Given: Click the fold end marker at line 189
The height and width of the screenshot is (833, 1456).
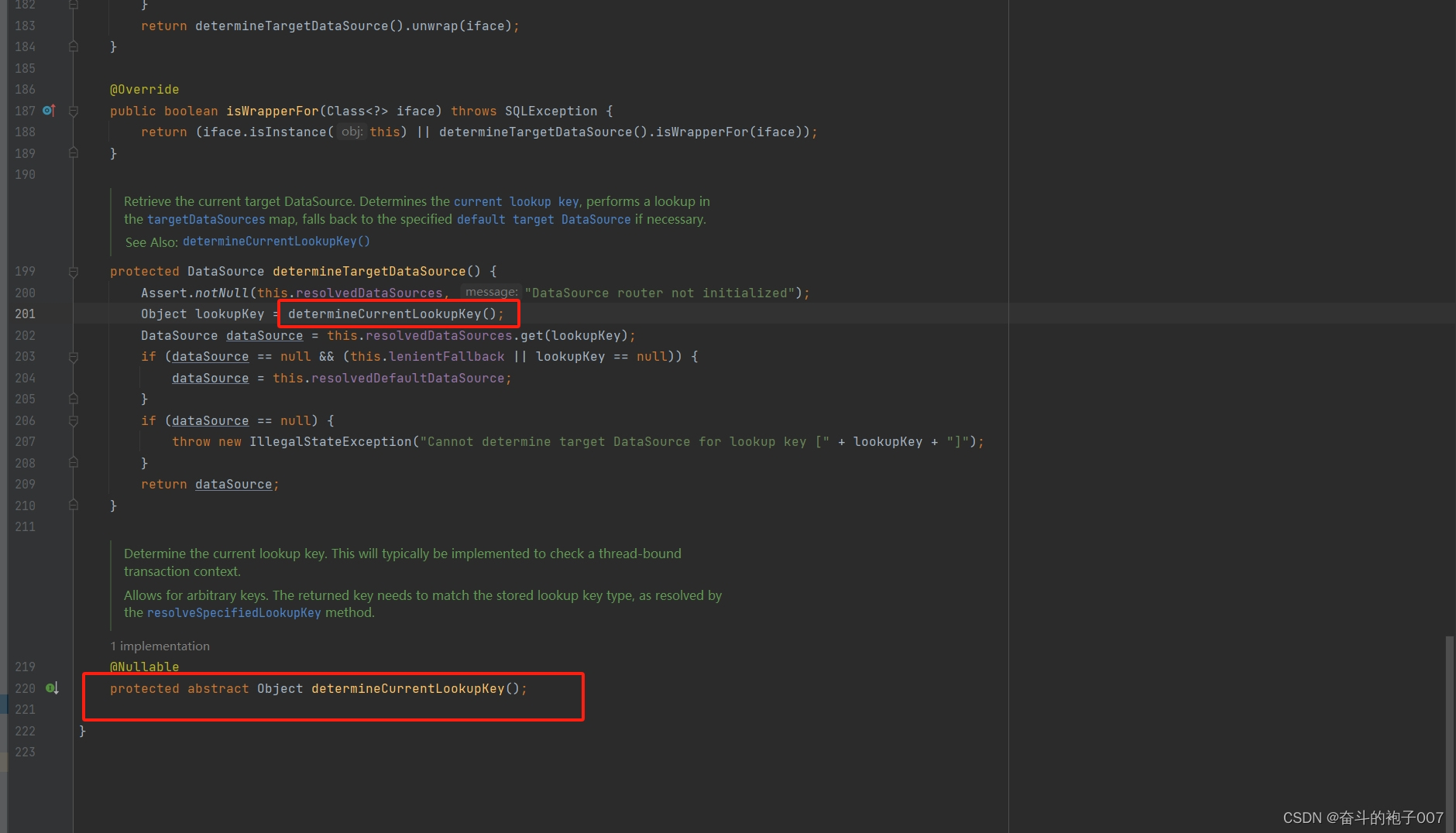Looking at the screenshot, I should click(74, 153).
